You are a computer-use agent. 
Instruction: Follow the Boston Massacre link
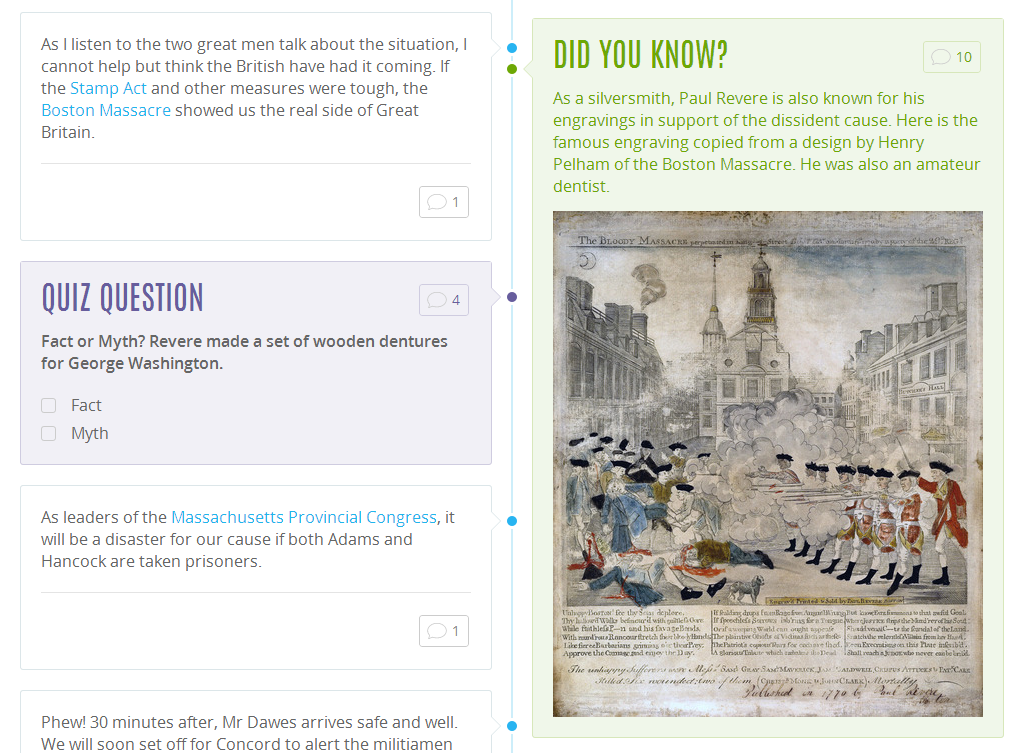pyautogui.click(x=106, y=110)
